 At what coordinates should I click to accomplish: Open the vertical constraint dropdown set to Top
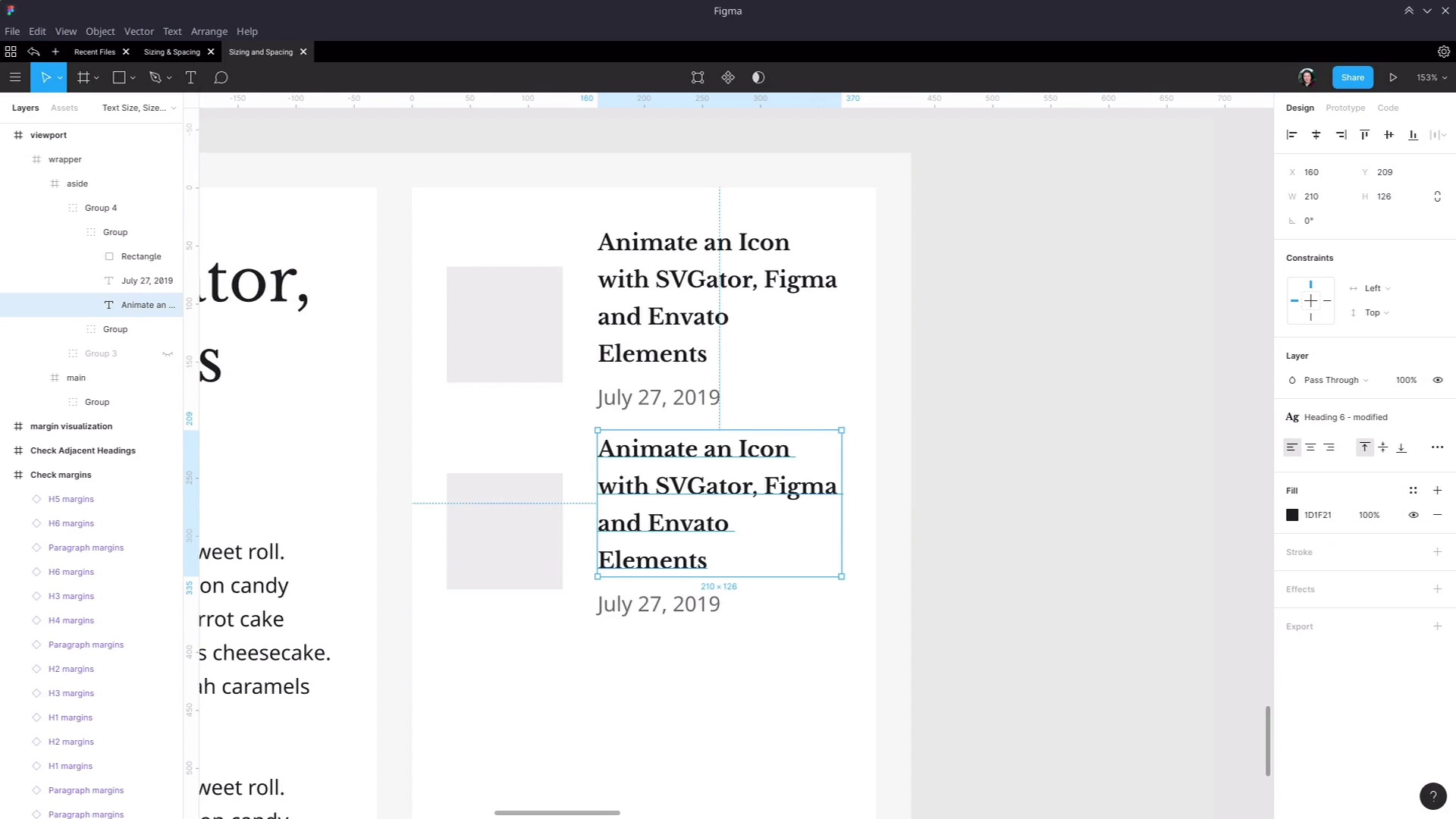(1371, 312)
